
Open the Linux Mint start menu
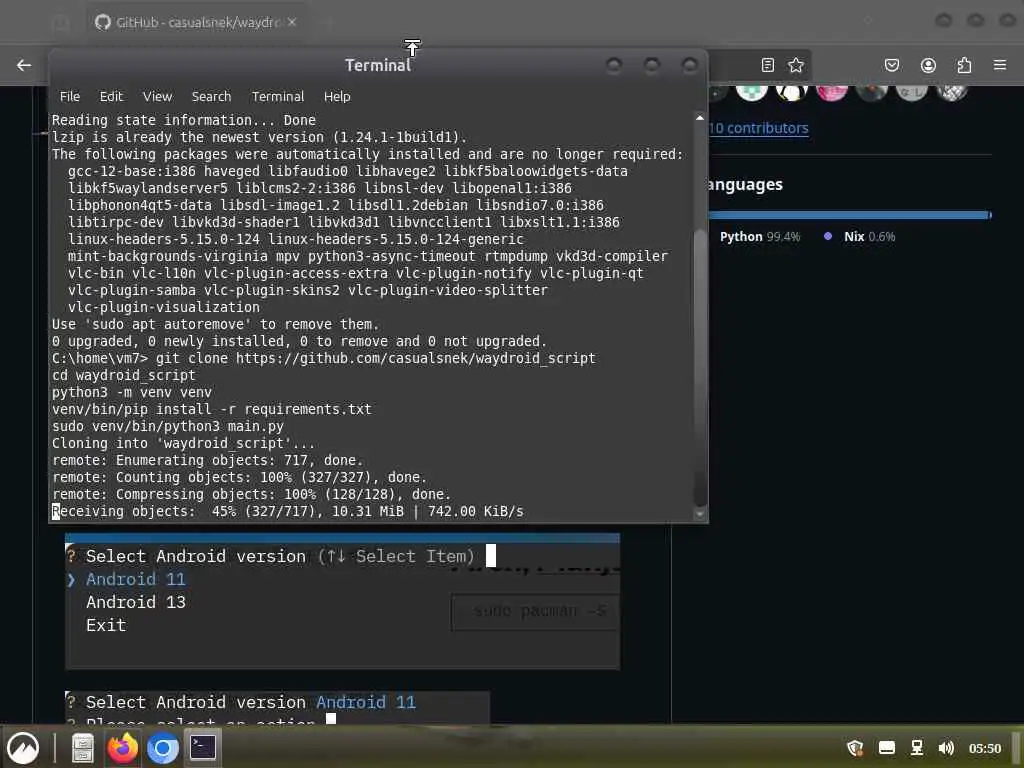click(23, 747)
